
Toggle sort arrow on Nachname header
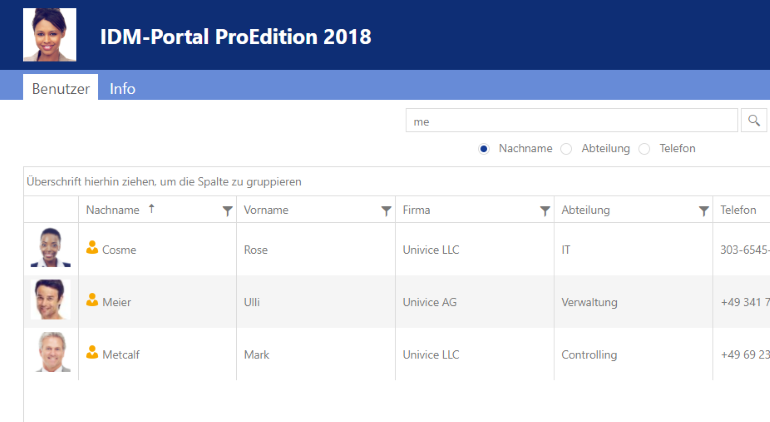pyautogui.click(x=152, y=209)
